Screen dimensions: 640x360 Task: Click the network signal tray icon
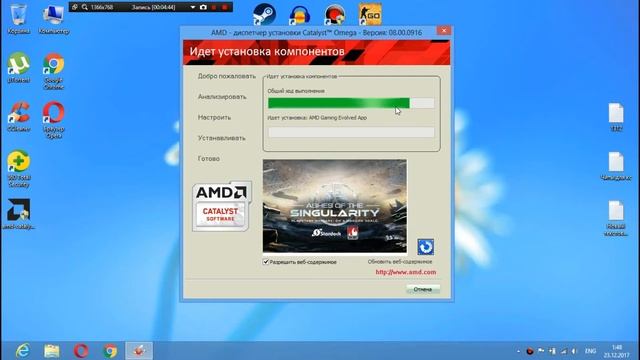(x=564, y=351)
